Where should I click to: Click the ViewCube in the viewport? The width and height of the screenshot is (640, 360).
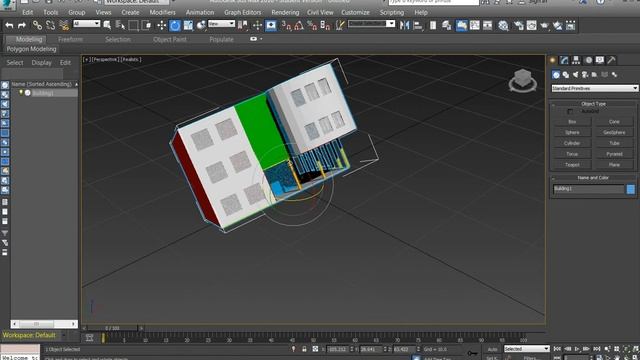(522, 80)
